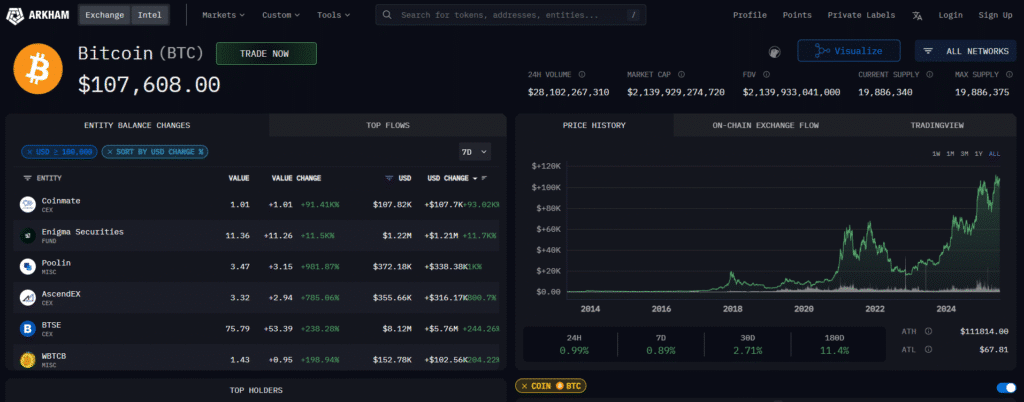Open the Custom dropdown menu
This screenshot has width=1024, height=402.
pyautogui.click(x=281, y=15)
